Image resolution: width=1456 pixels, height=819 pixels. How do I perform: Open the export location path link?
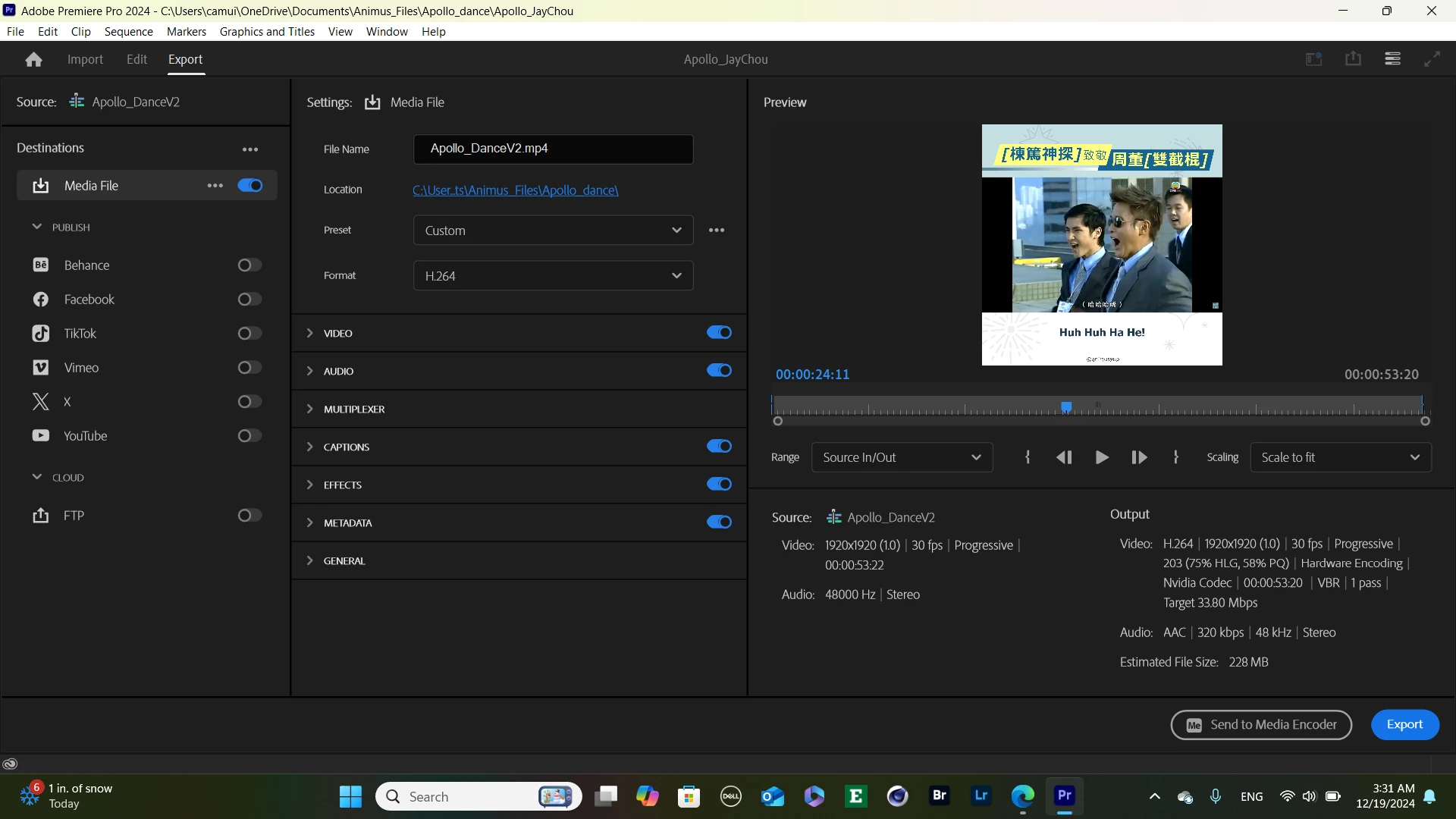click(515, 190)
